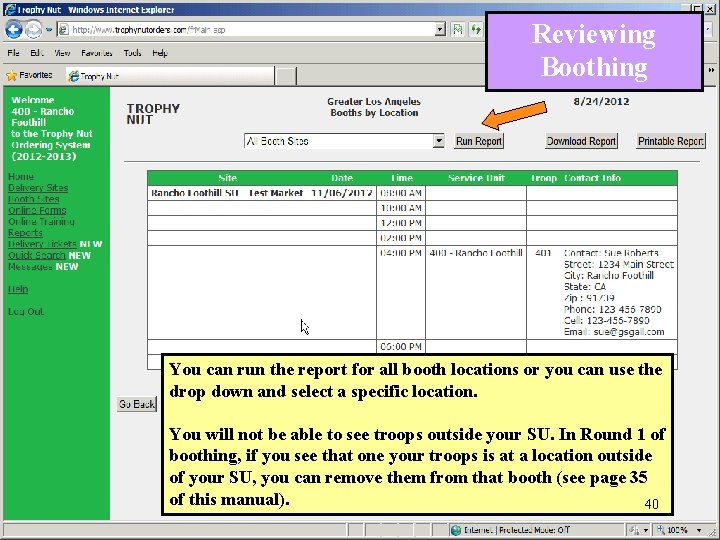Click the browser Back arrow button

click(x=14, y=30)
